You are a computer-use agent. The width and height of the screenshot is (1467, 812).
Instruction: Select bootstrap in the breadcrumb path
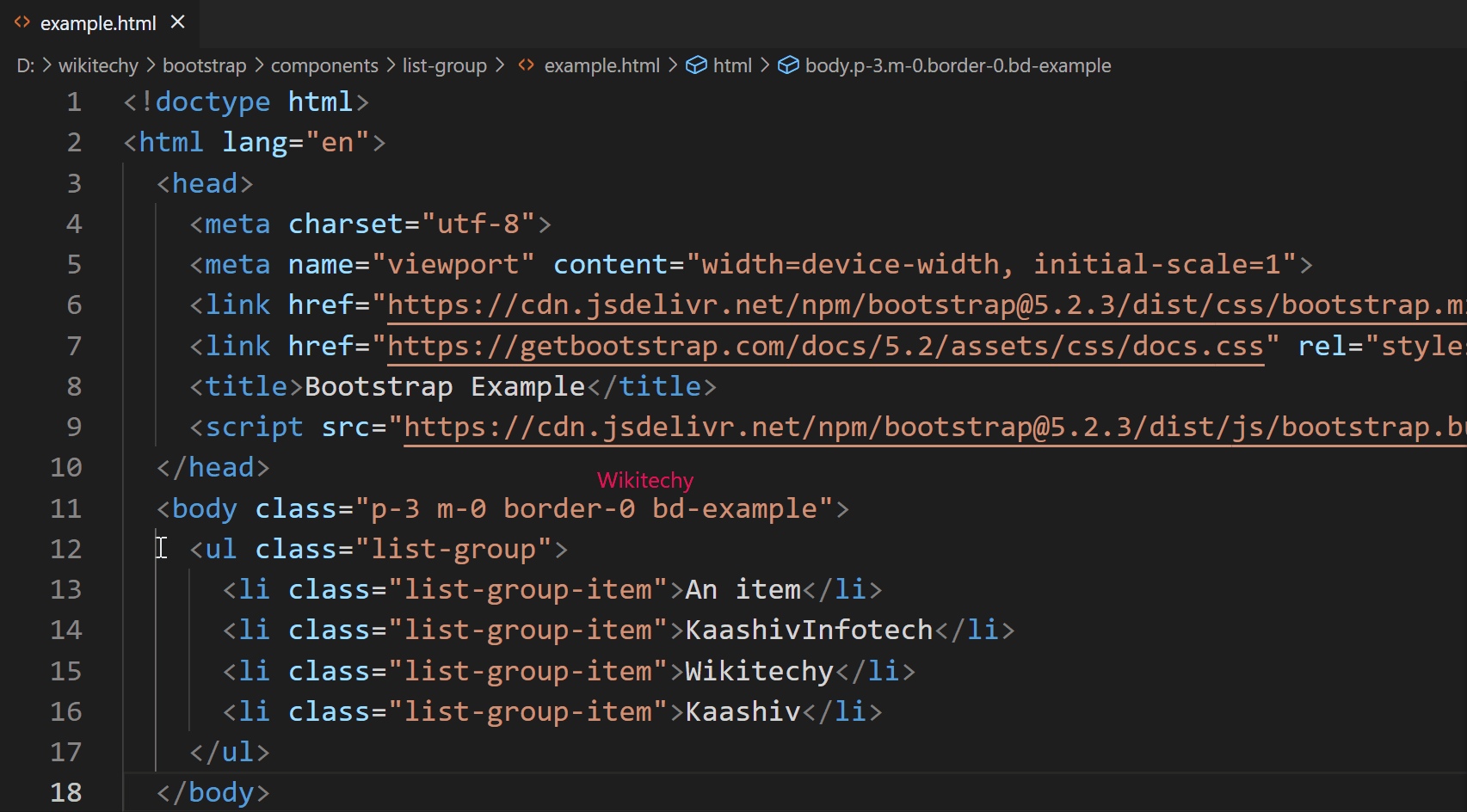(204, 65)
